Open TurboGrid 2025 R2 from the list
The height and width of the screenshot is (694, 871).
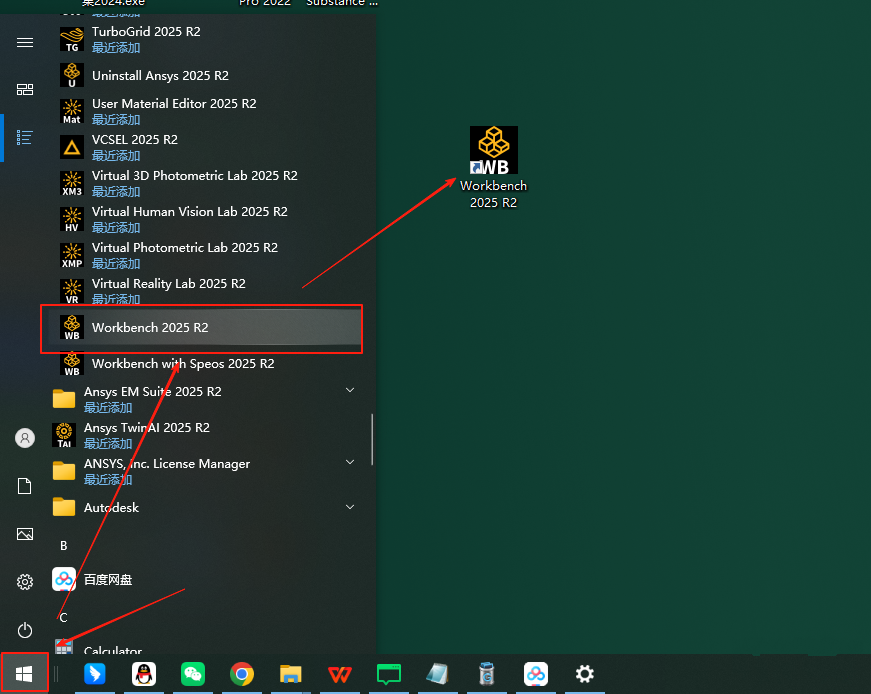tap(145, 32)
